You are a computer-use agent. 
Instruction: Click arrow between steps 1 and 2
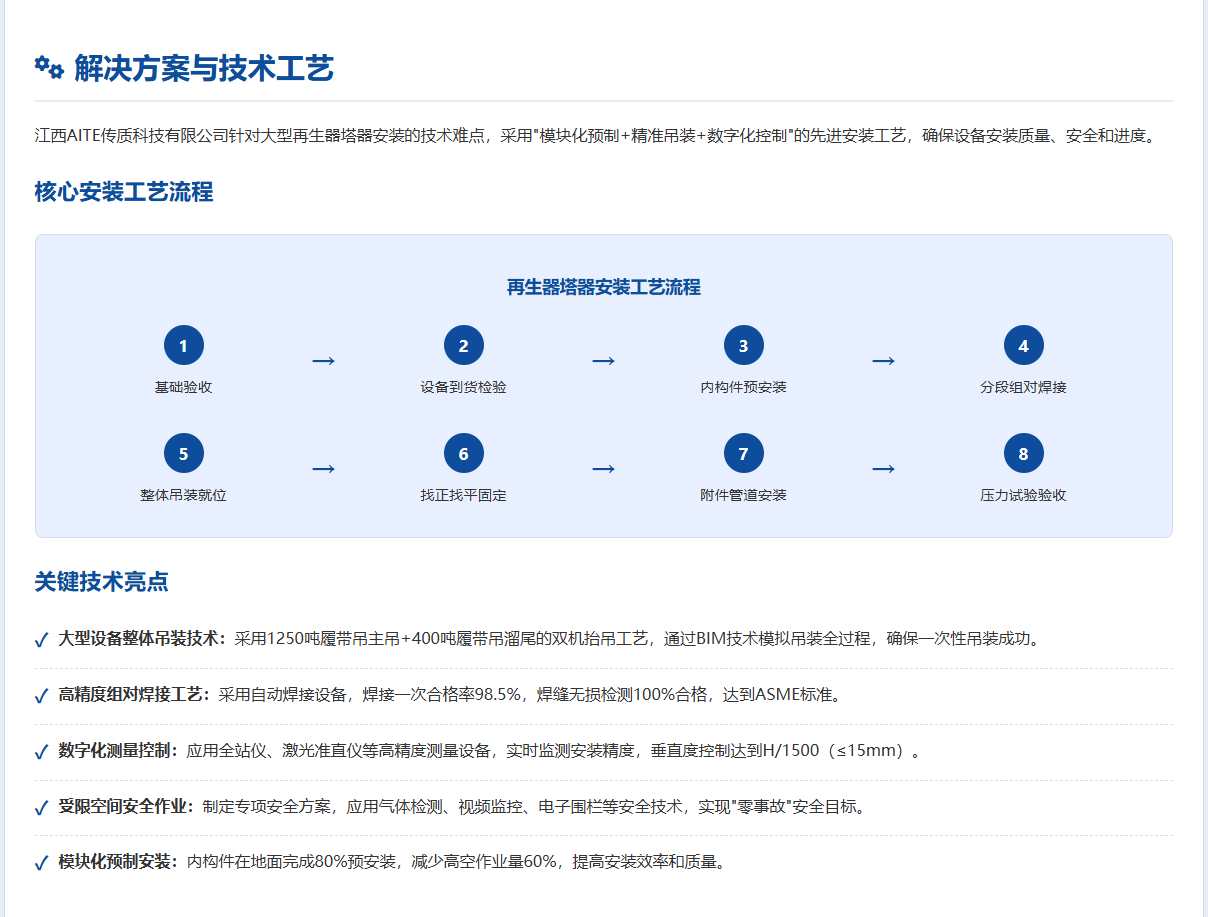(x=323, y=360)
